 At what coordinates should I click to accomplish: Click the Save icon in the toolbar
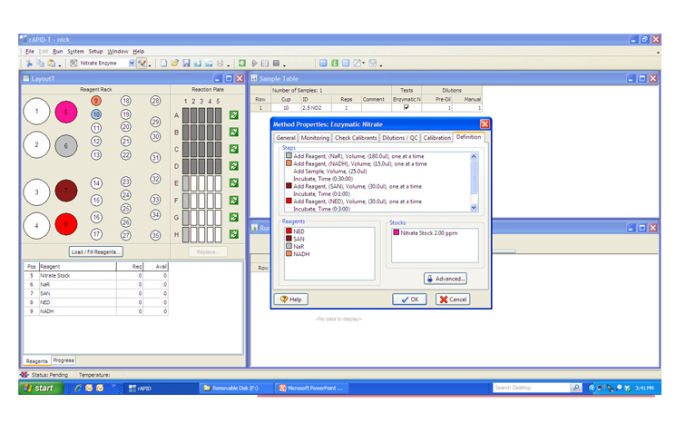coord(187,63)
